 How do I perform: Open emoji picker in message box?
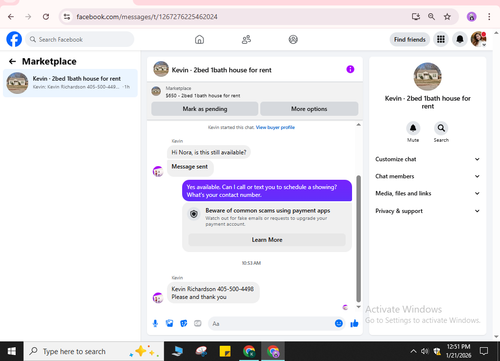pos(339,323)
